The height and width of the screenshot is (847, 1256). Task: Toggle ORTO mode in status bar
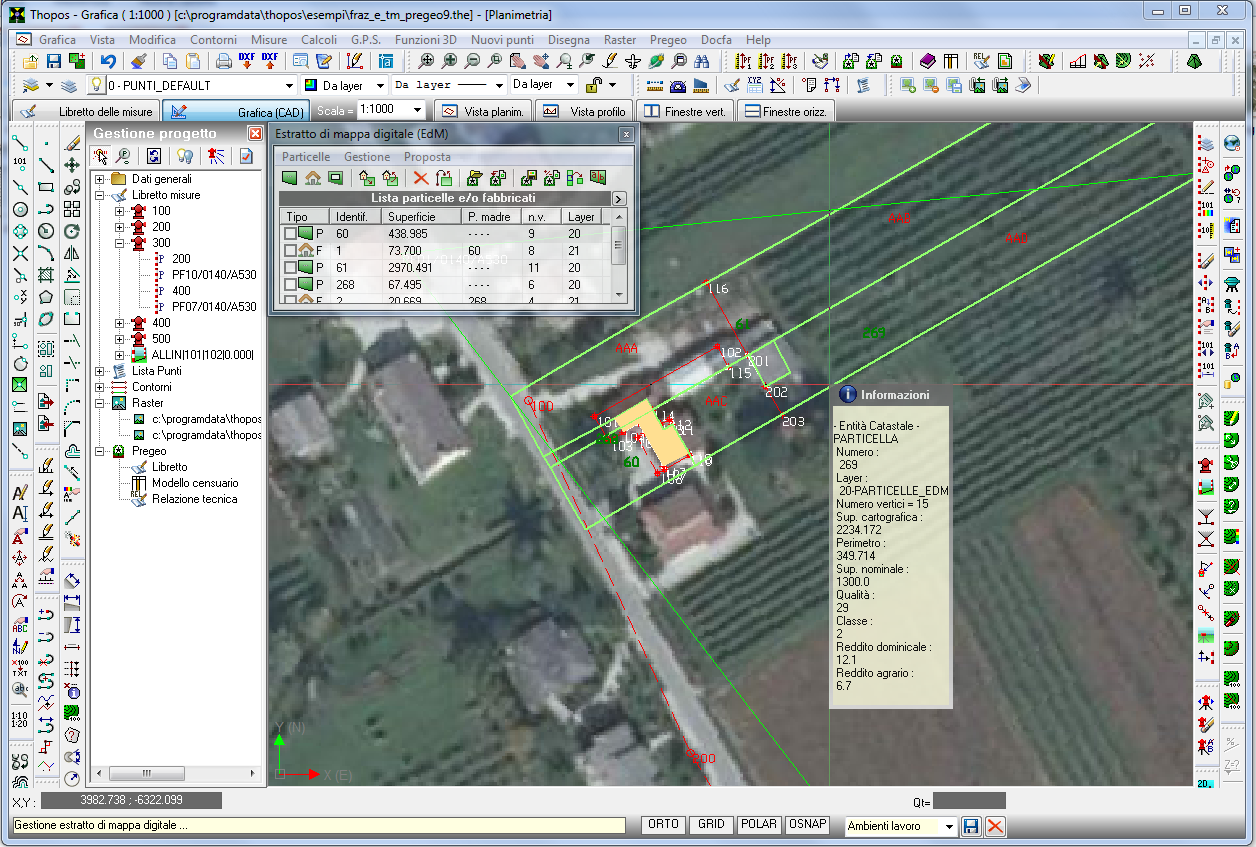(664, 825)
